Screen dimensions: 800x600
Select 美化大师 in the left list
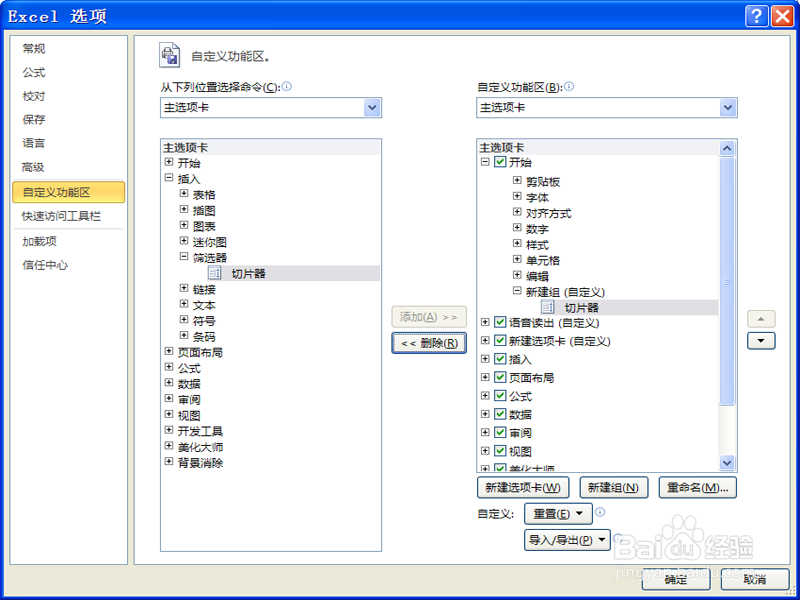201,447
